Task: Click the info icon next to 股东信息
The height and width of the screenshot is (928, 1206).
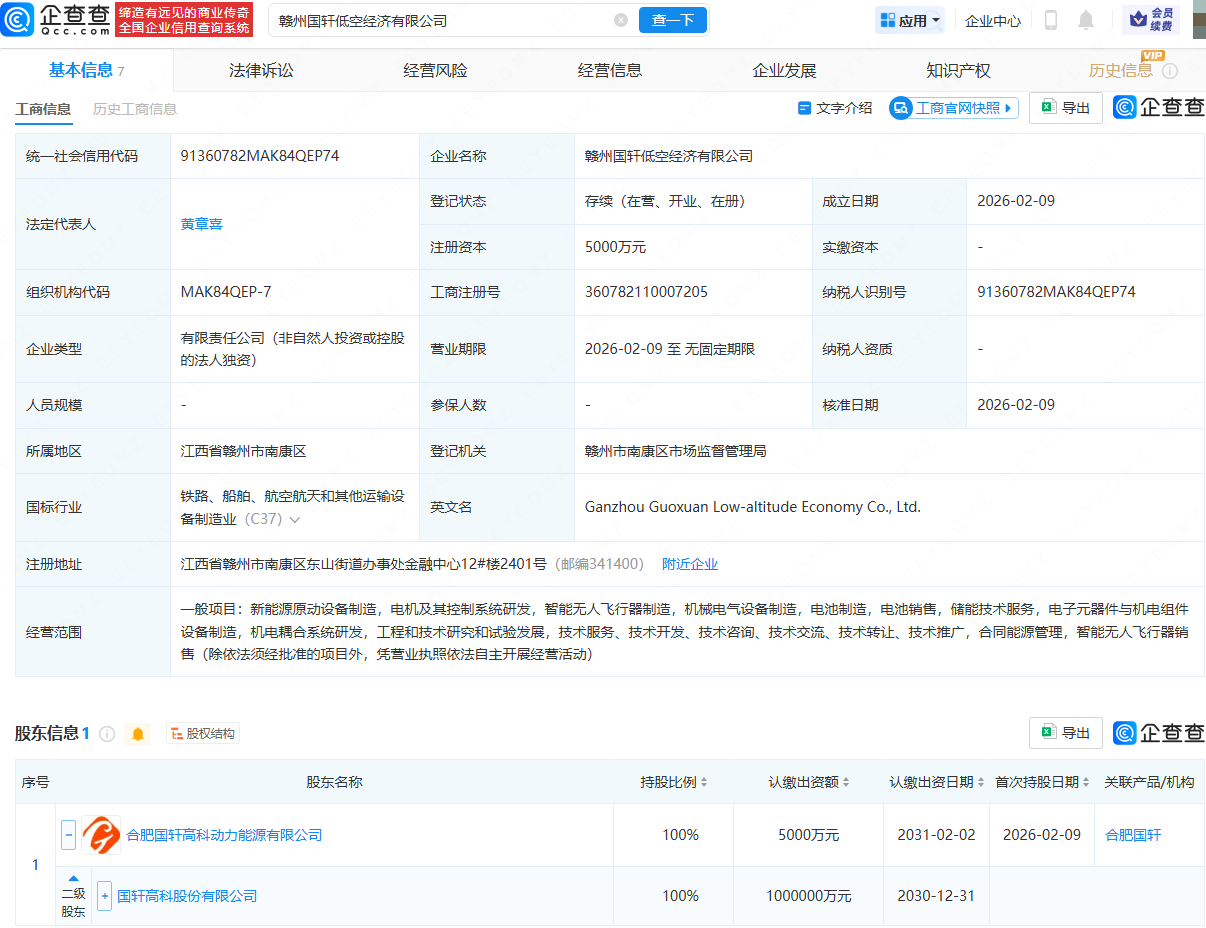Action: click(107, 733)
